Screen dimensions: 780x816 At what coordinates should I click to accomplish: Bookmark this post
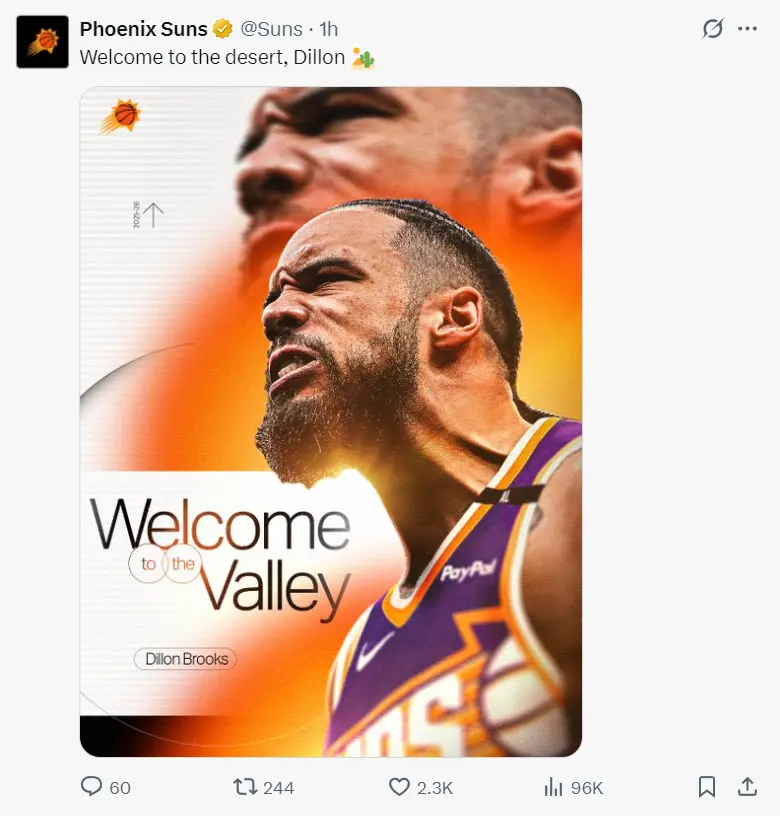tap(707, 786)
